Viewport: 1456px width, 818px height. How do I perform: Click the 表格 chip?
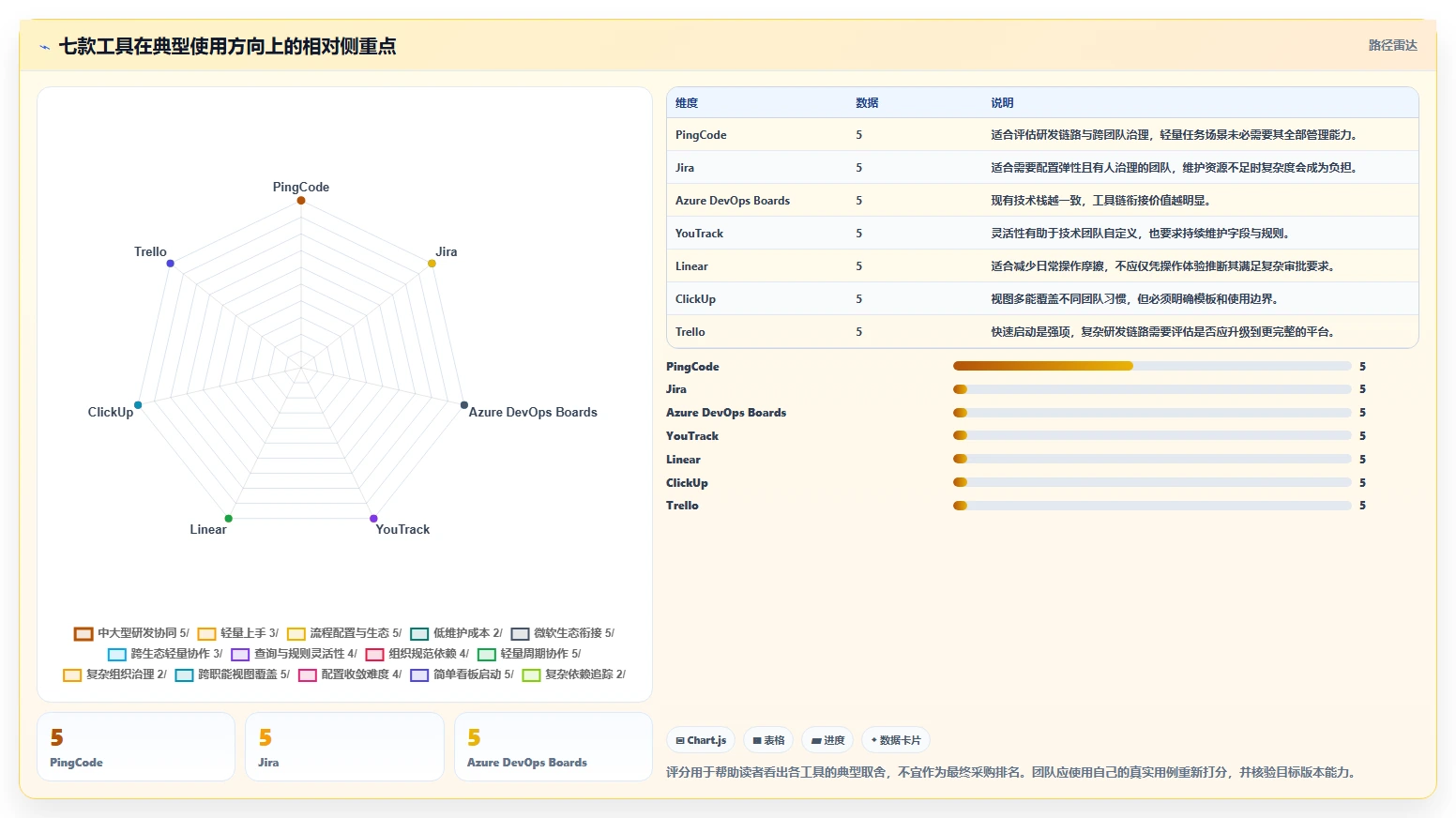coord(768,740)
